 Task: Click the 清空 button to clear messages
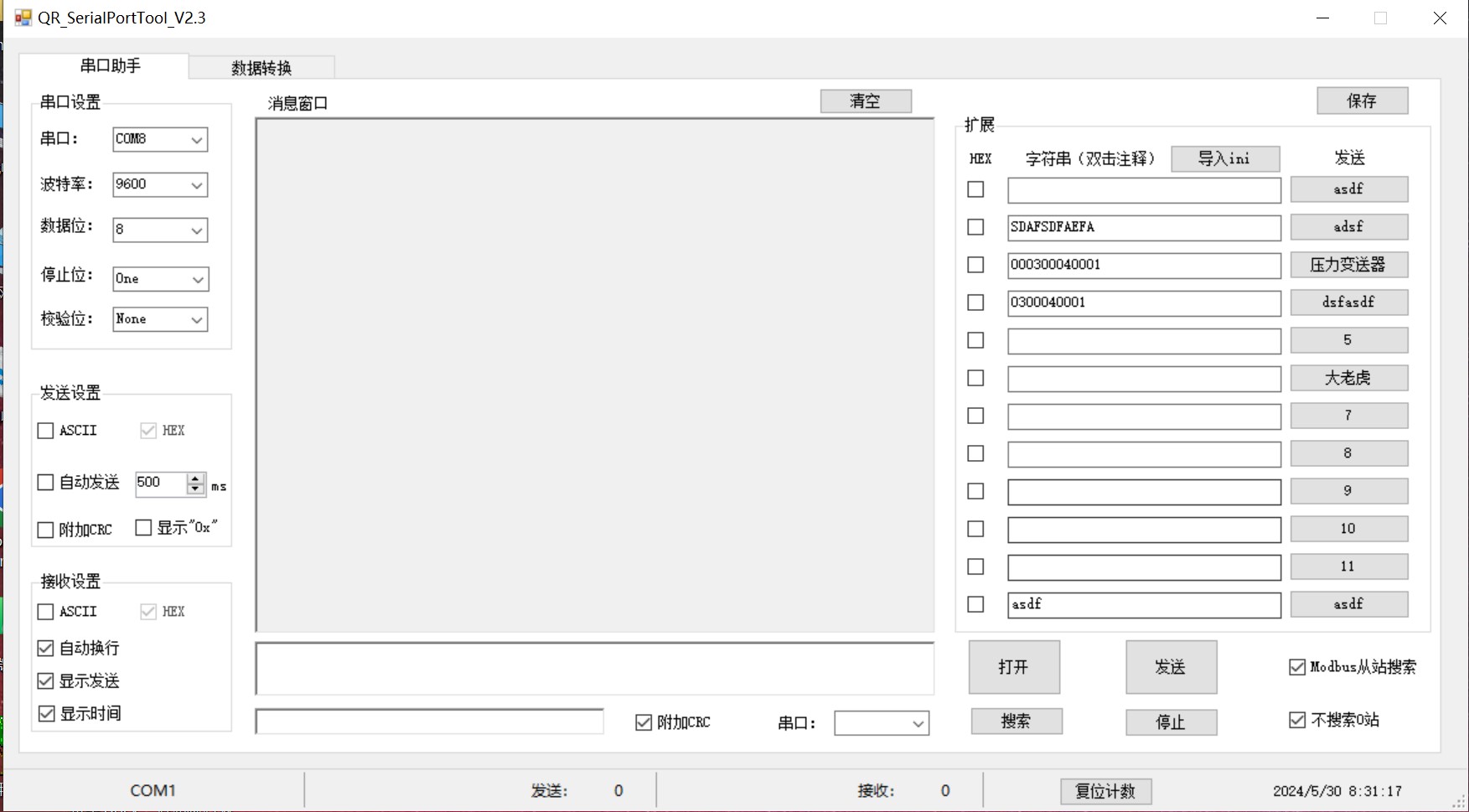(865, 101)
